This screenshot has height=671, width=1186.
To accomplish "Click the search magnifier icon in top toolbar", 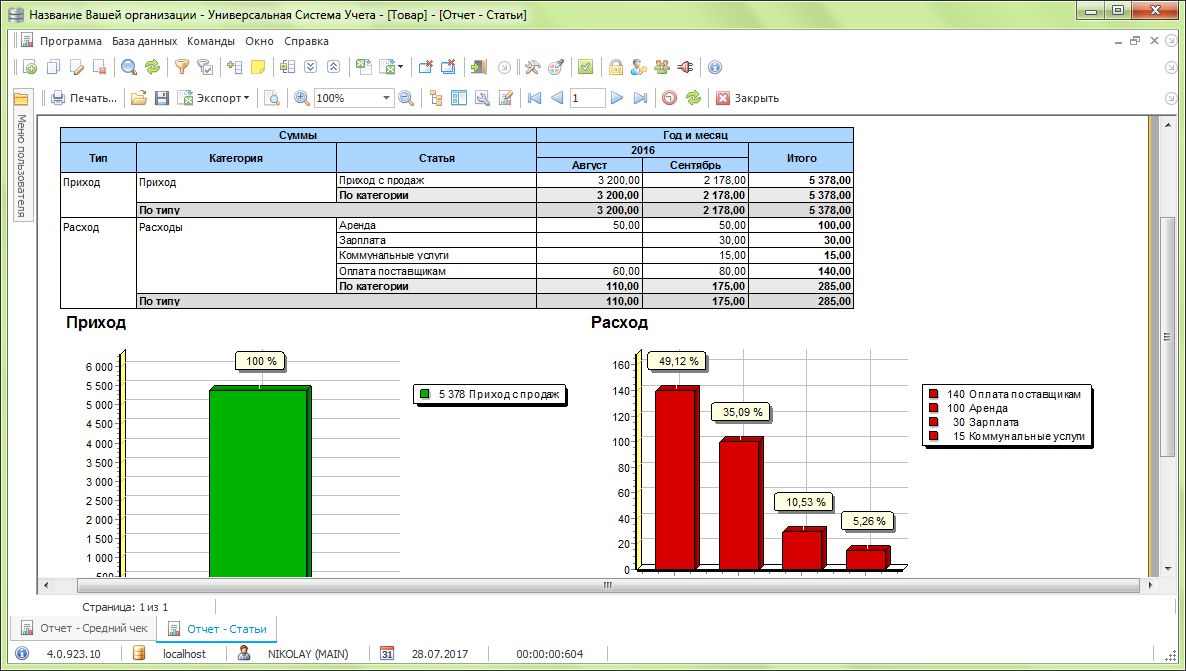I will [x=129, y=67].
